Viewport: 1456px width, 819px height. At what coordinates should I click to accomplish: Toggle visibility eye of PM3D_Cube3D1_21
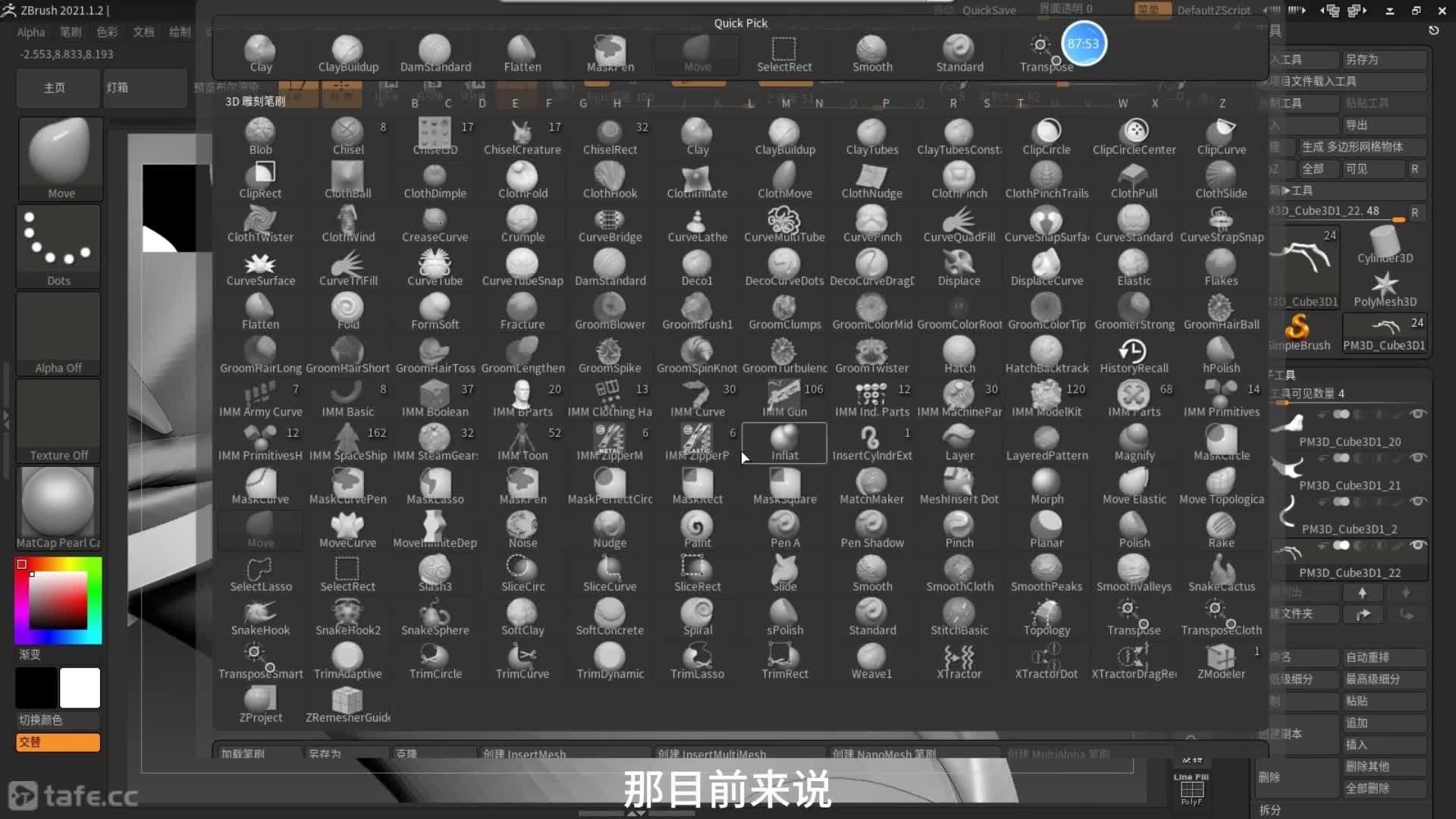1417,458
